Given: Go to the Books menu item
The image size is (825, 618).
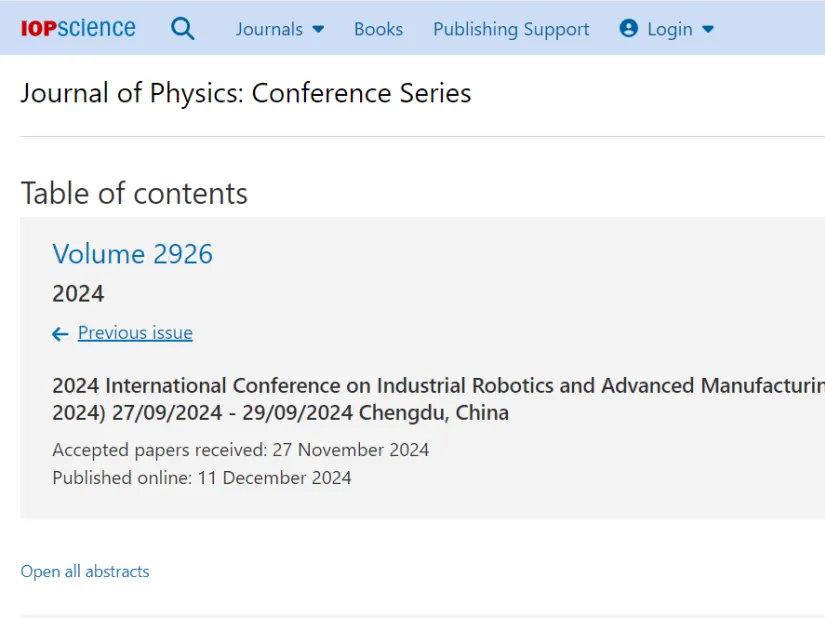Looking at the screenshot, I should click(x=378, y=29).
